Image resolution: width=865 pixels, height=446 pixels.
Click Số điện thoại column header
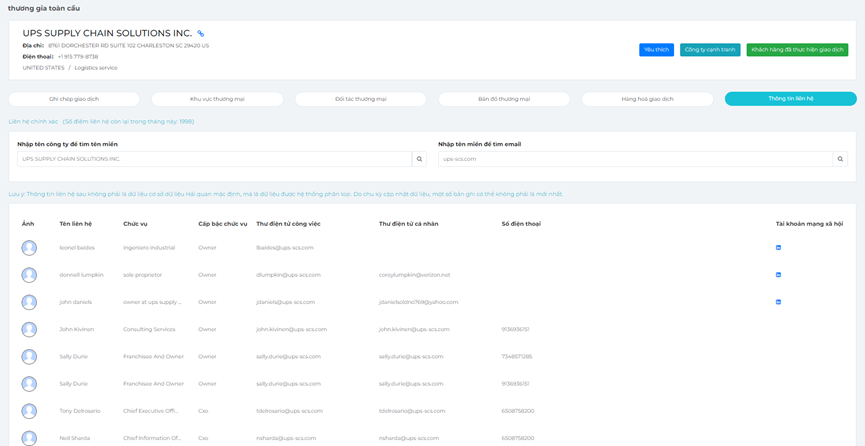(521, 224)
